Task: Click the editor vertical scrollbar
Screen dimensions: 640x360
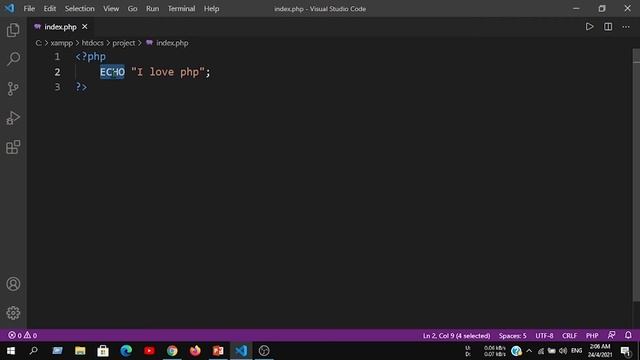Action: point(636,176)
